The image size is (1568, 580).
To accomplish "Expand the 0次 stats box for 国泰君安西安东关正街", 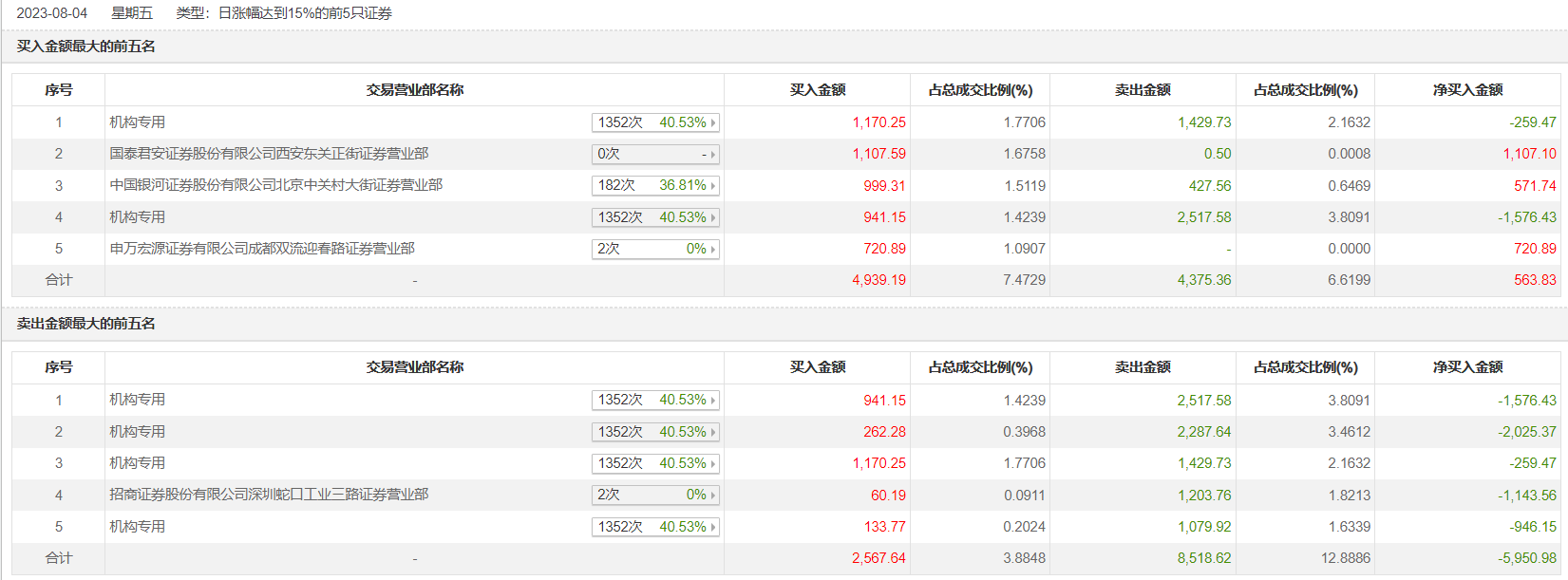I will (655, 154).
